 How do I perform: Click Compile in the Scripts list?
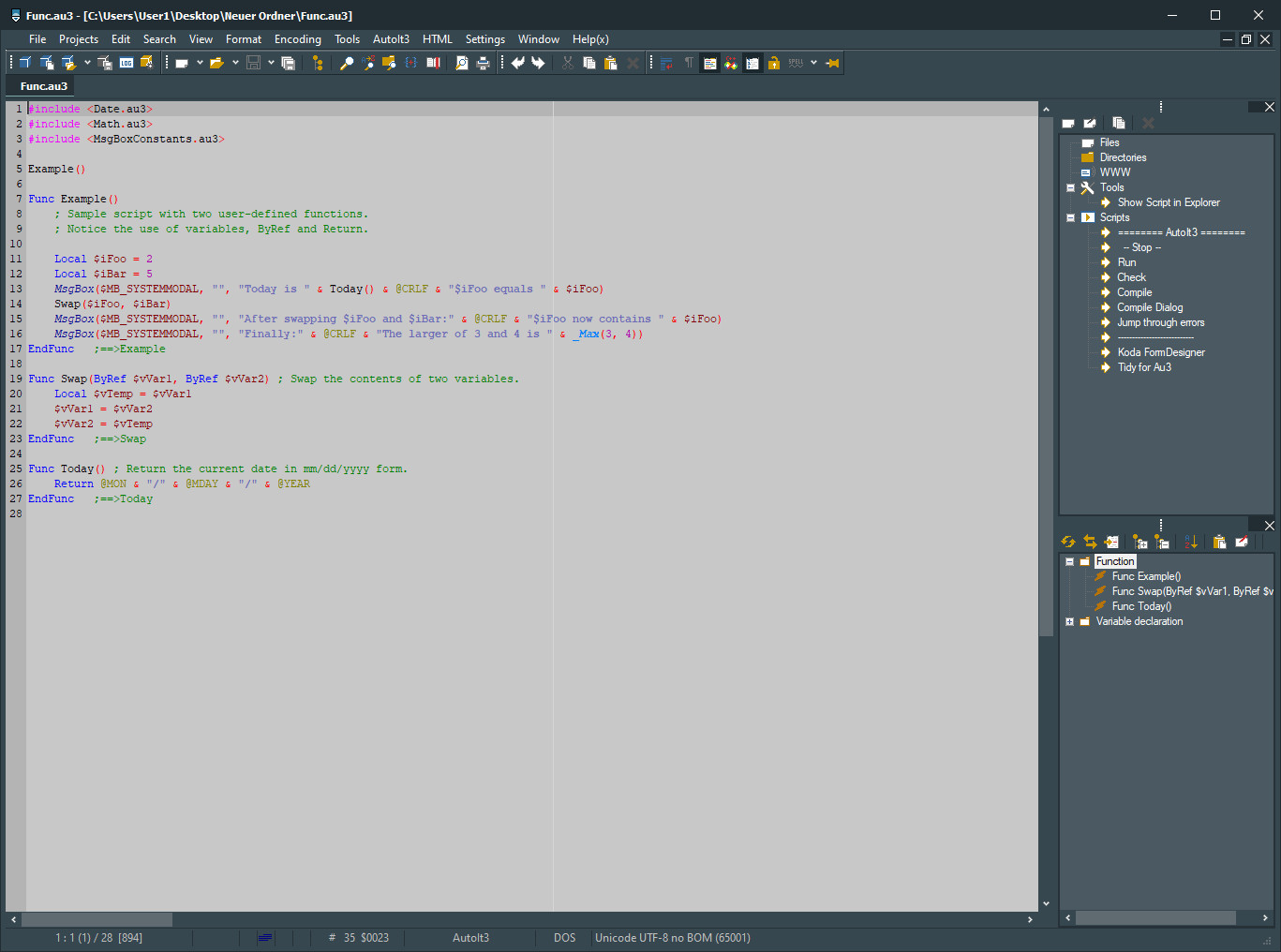tap(1134, 292)
